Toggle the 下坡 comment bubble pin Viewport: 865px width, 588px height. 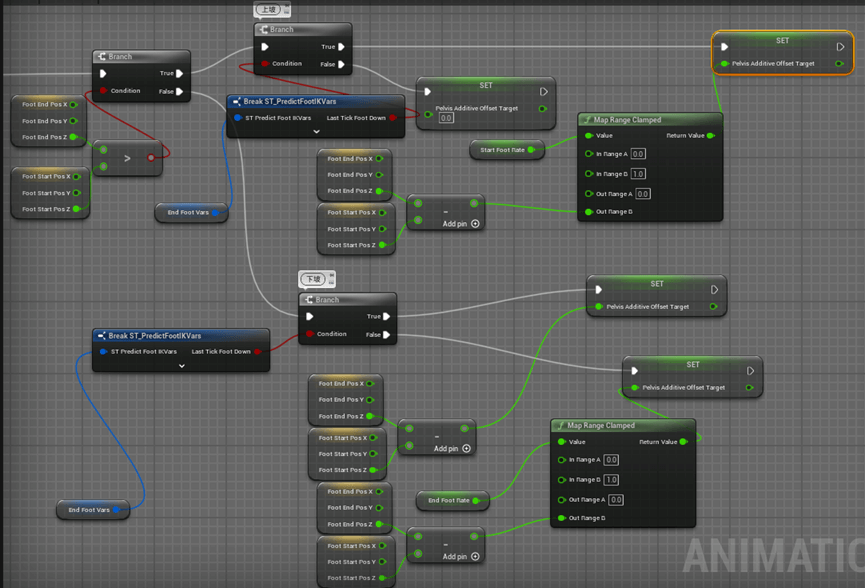tap(329, 279)
